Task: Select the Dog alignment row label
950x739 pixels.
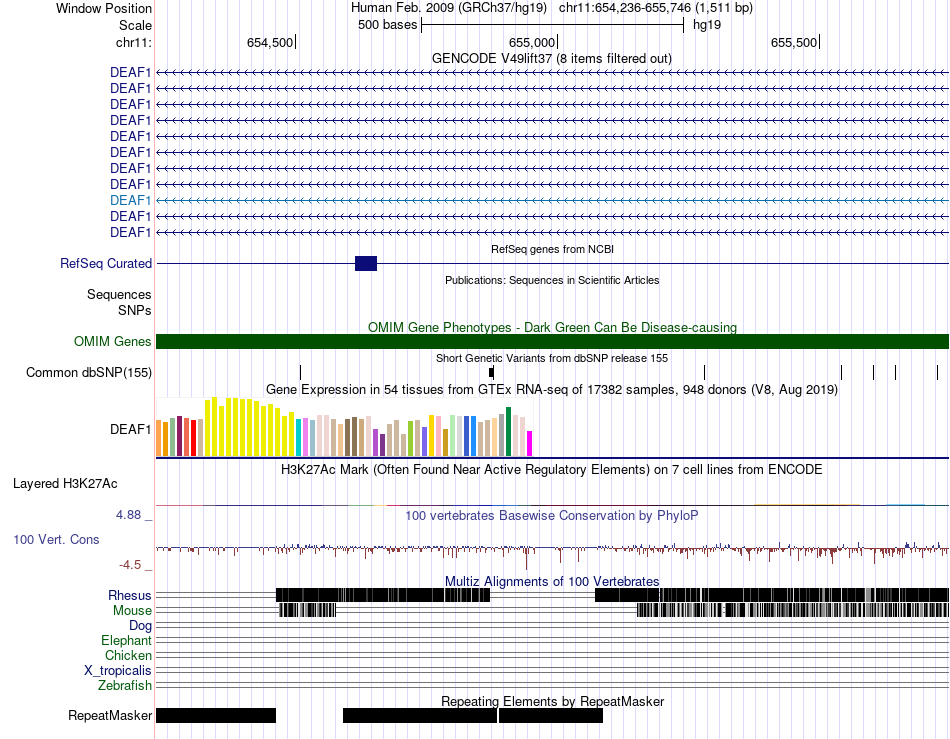Action: tap(140, 626)
